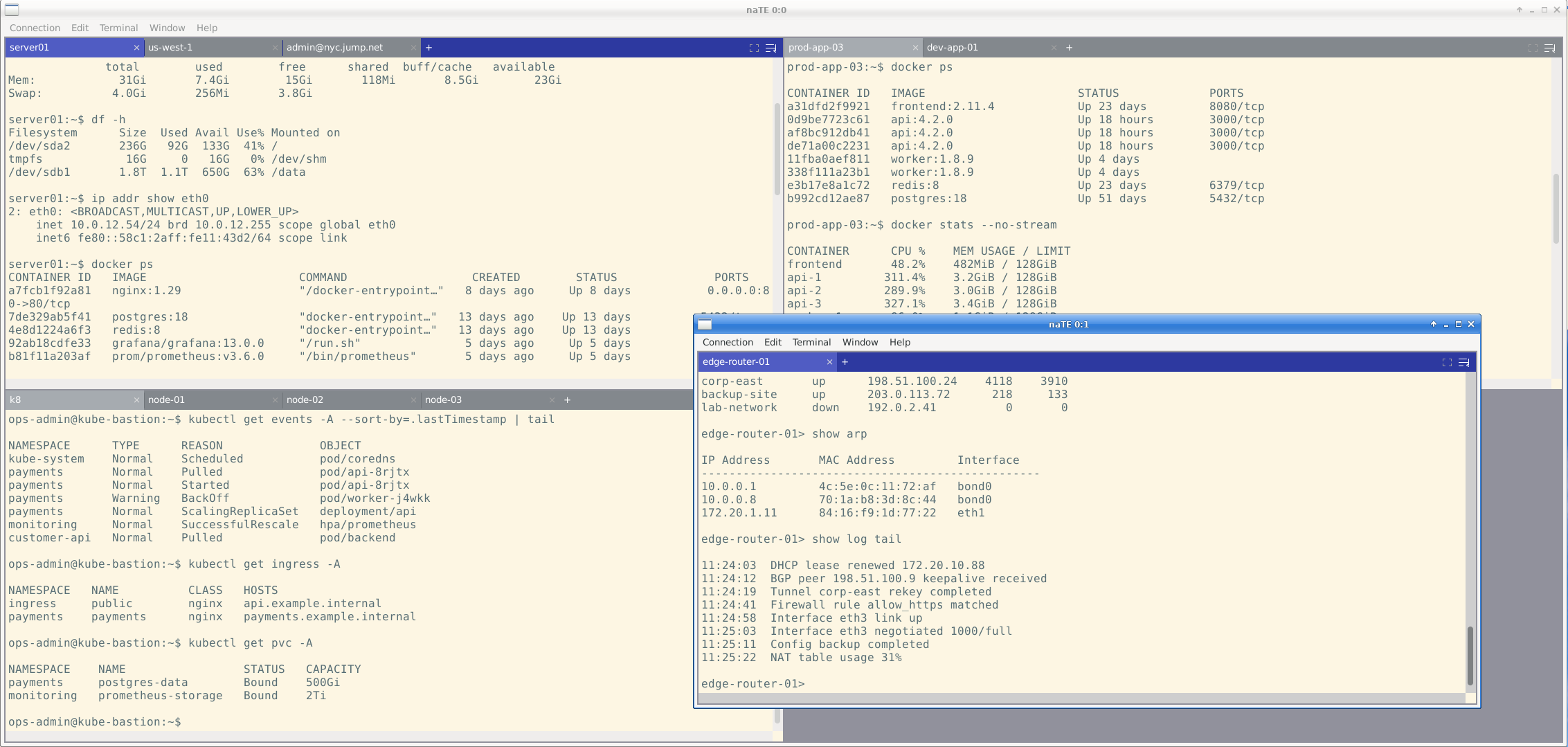Image resolution: width=1568 pixels, height=747 pixels.
Task: Close the dev-app-01 tab
Action: point(1054,48)
